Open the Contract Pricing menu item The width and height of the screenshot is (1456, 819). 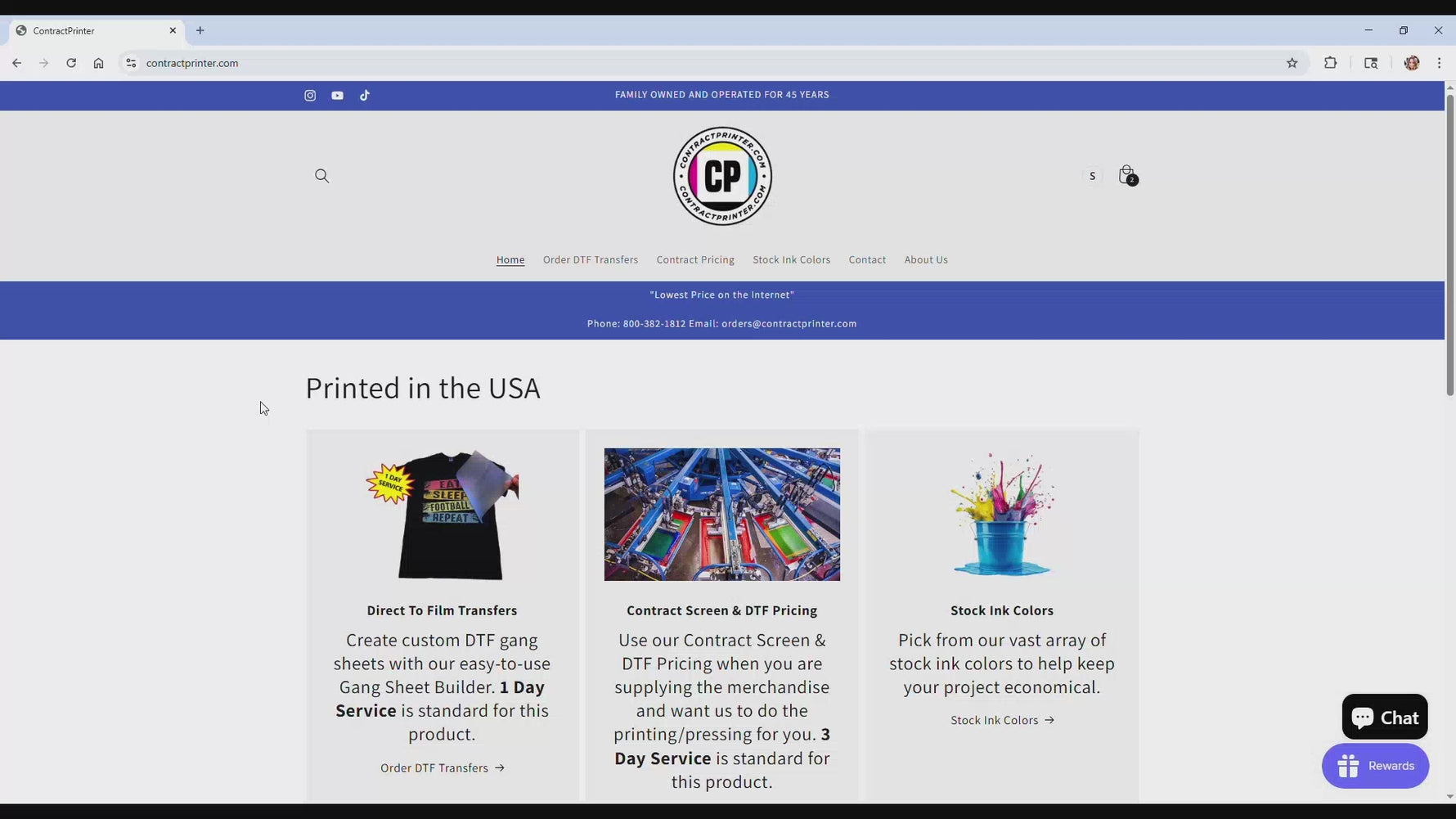click(x=694, y=260)
